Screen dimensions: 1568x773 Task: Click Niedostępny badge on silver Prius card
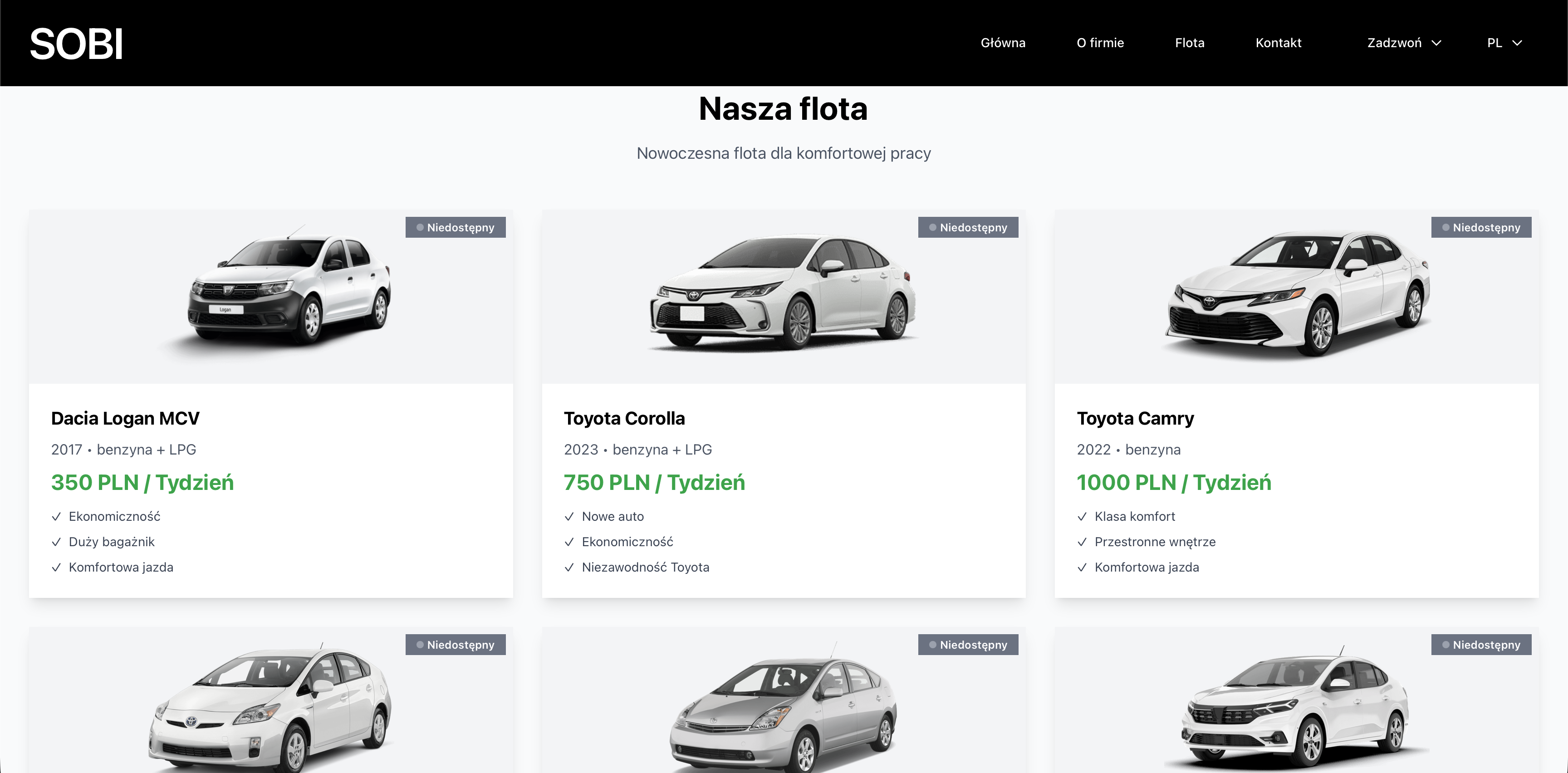click(968, 645)
